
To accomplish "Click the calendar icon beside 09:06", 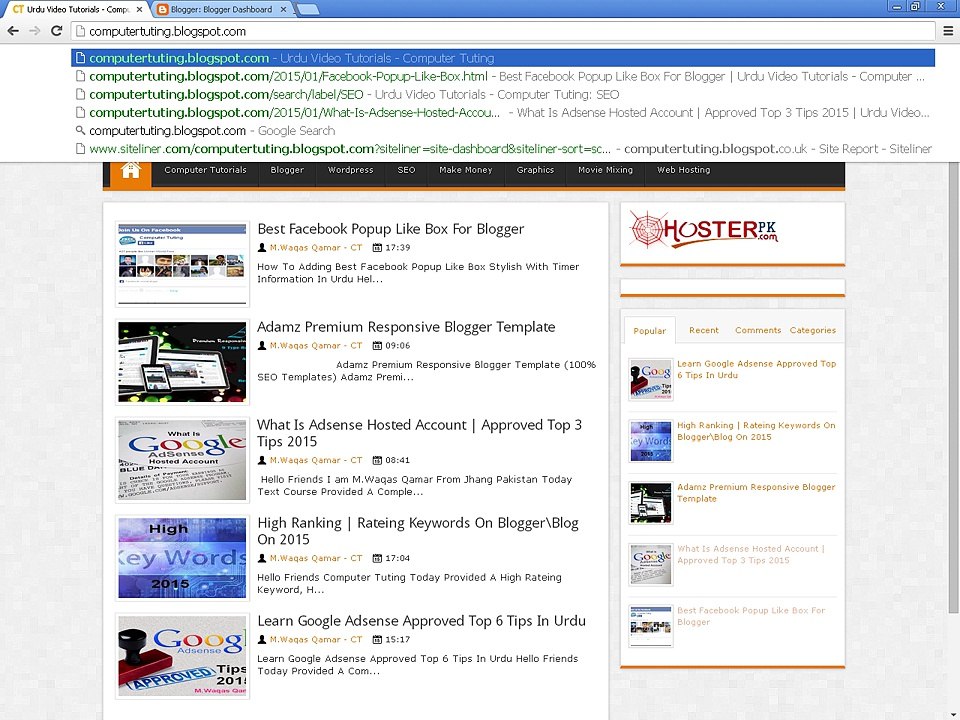I will (x=377, y=346).
